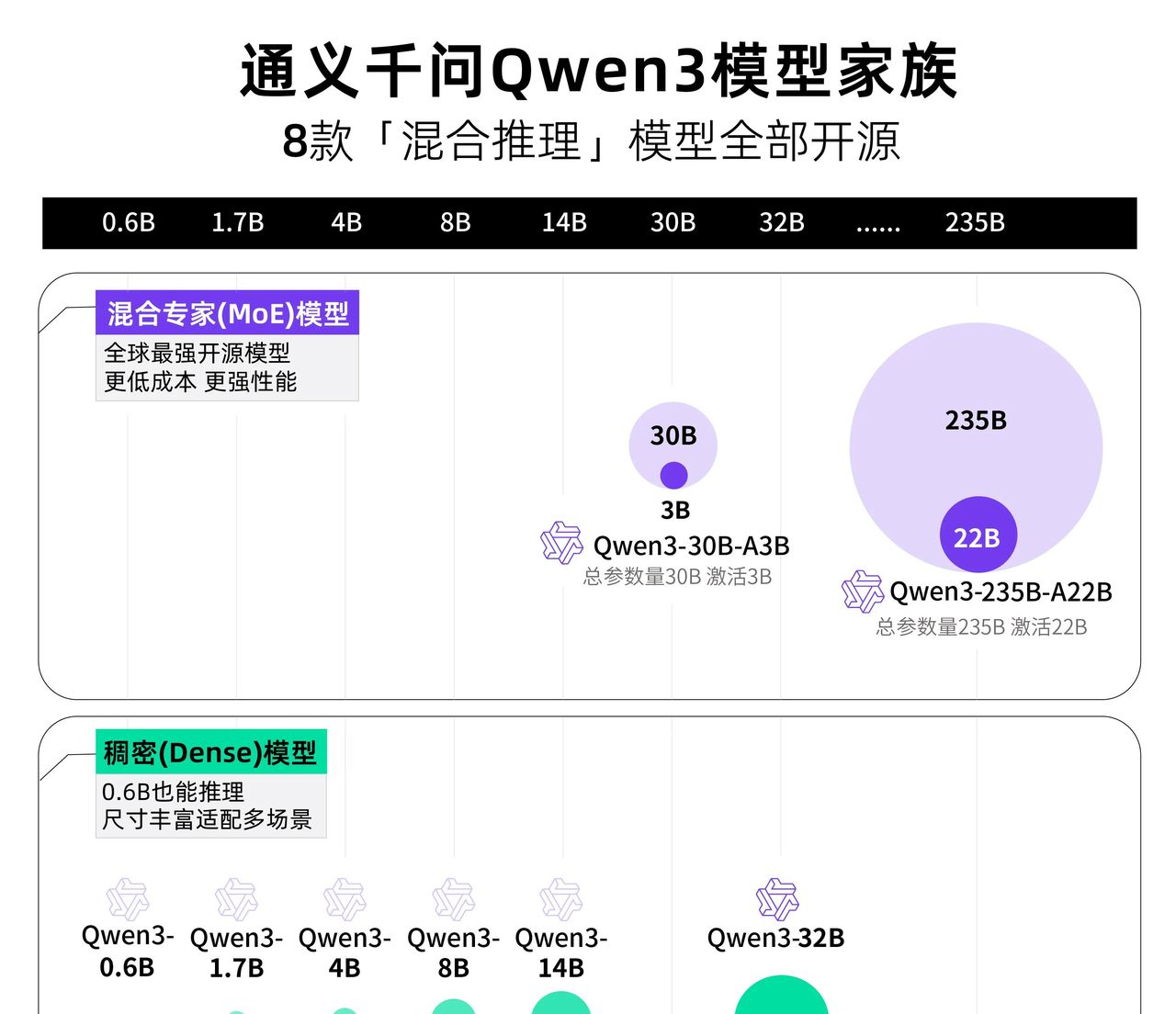Click the Qwen3-30B-A3B model name text
Screen dimensions: 1176x1014
pyautogui.click(x=692, y=545)
